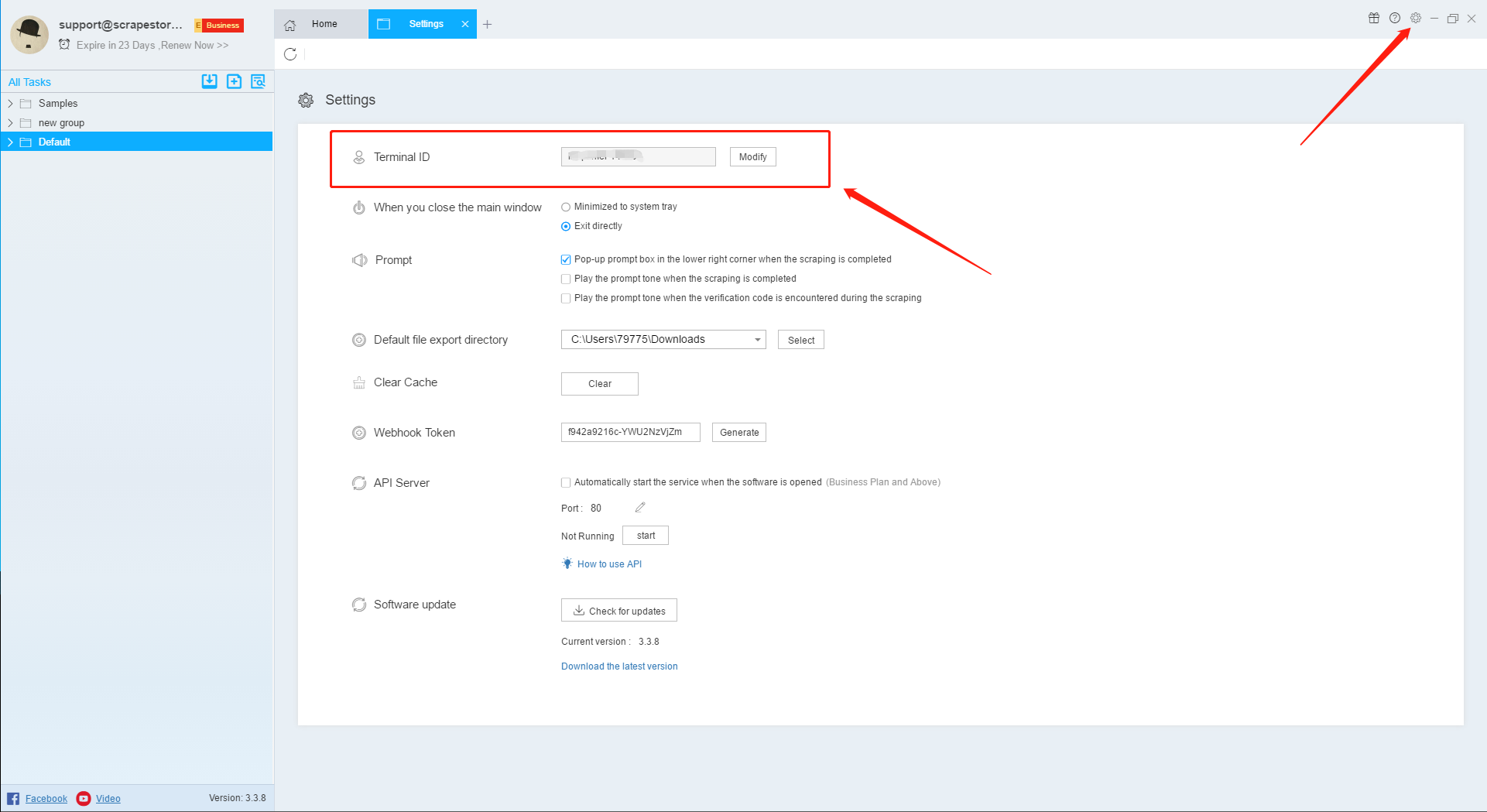Enable auto-start API service on software open
Image resolution: width=1487 pixels, height=812 pixels.
pyautogui.click(x=566, y=482)
